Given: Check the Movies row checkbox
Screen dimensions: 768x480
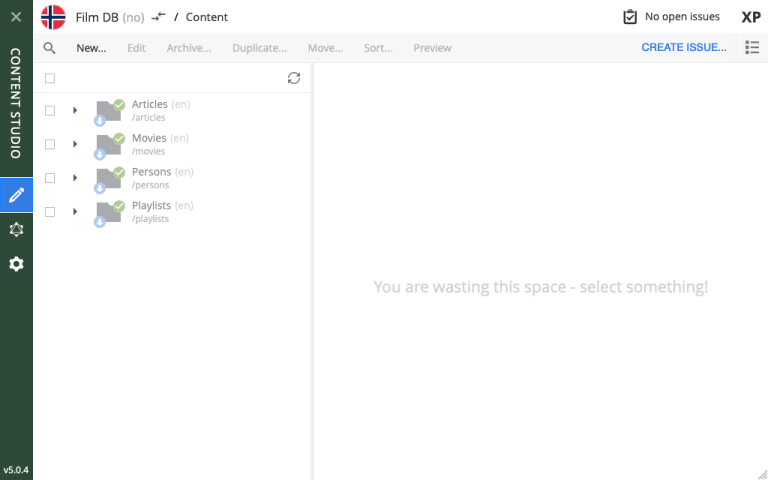Looking at the screenshot, I should click(x=50, y=144).
